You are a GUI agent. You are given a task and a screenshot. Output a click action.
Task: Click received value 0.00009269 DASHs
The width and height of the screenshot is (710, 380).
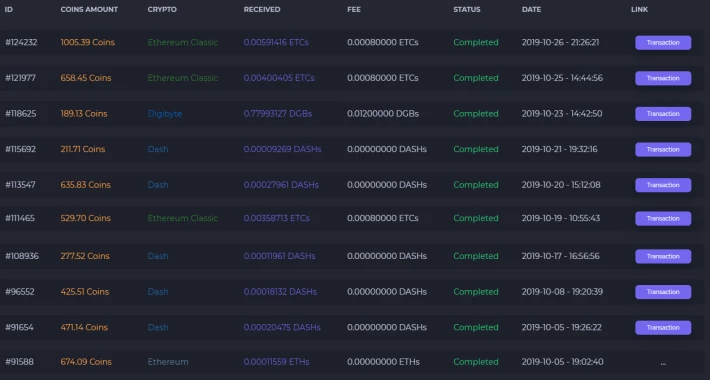tap(283, 149)
